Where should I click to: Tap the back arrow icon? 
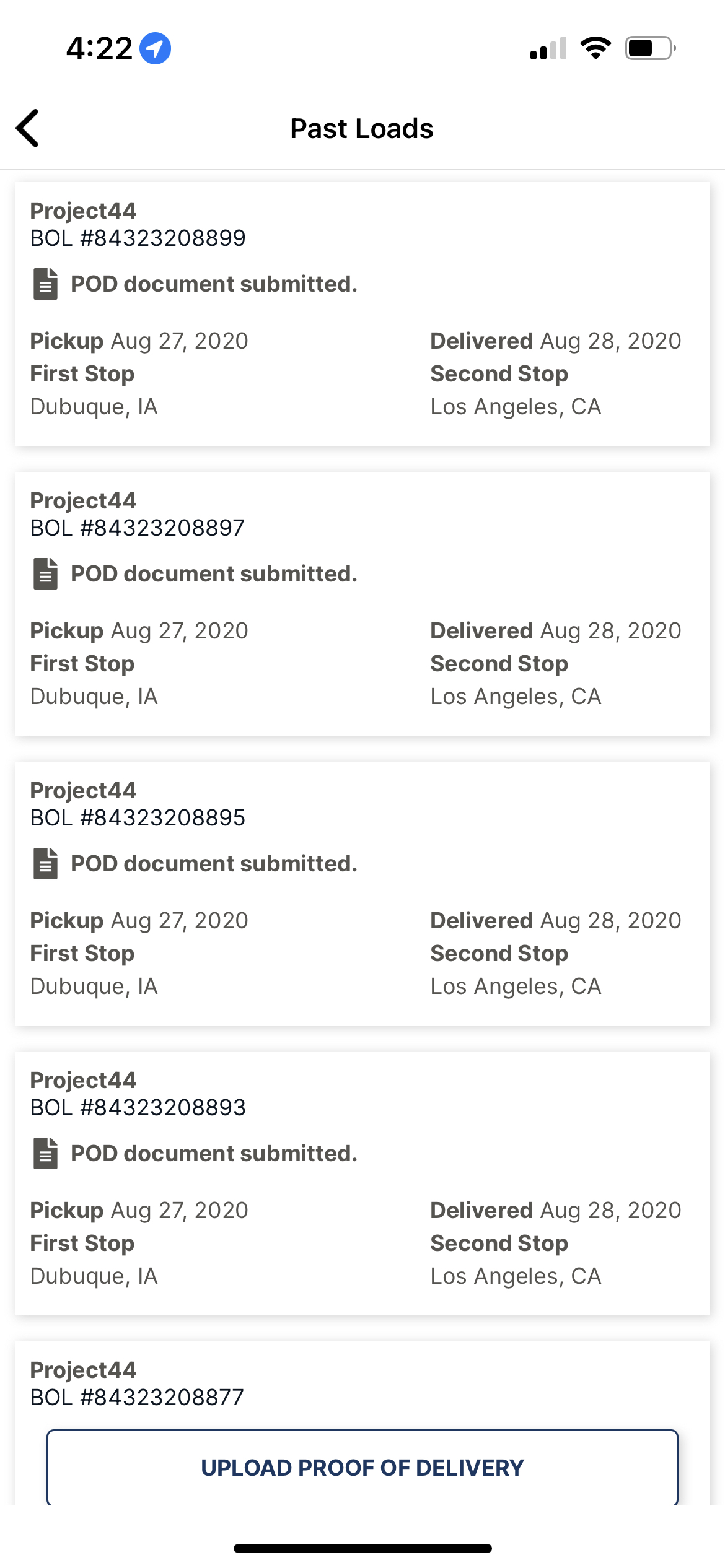click(x=27, y=128)
